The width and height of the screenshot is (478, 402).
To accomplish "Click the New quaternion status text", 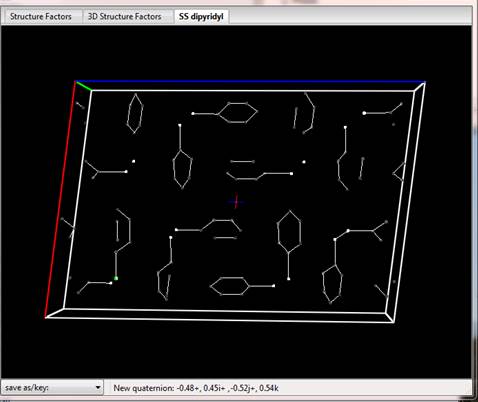I will coord(196,388).
